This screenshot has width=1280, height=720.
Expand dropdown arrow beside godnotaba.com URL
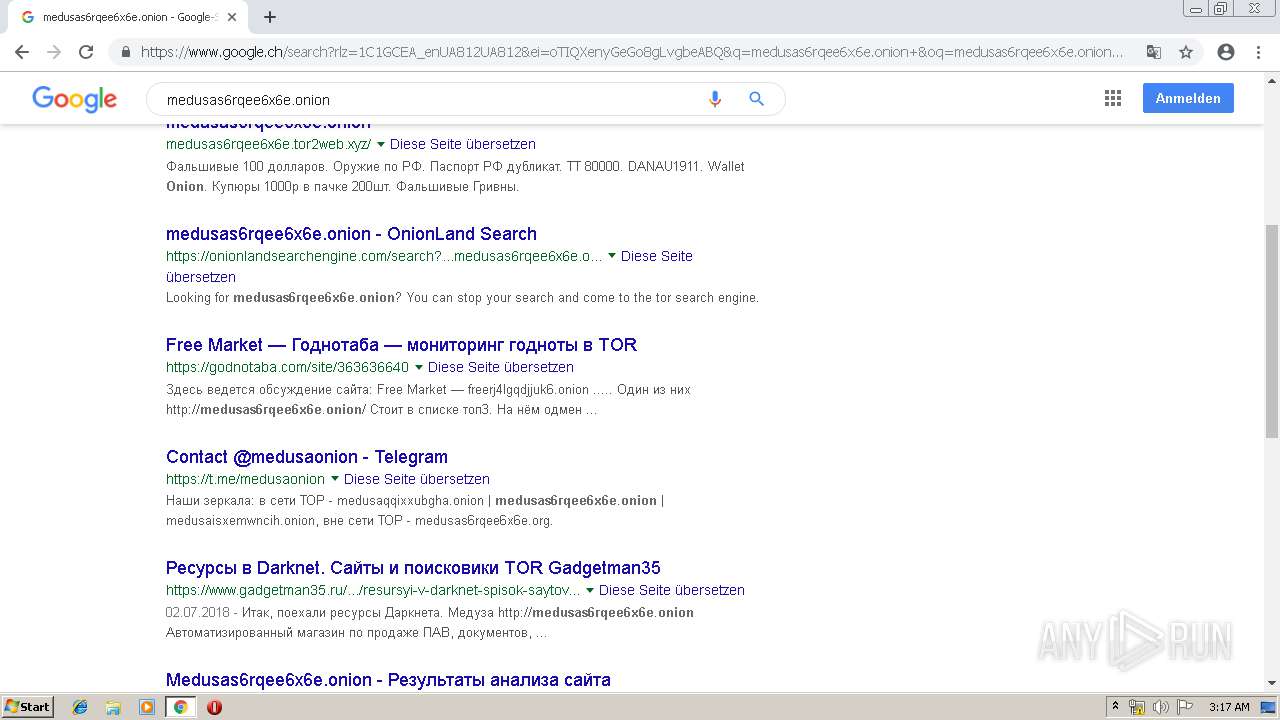(419, 367)
